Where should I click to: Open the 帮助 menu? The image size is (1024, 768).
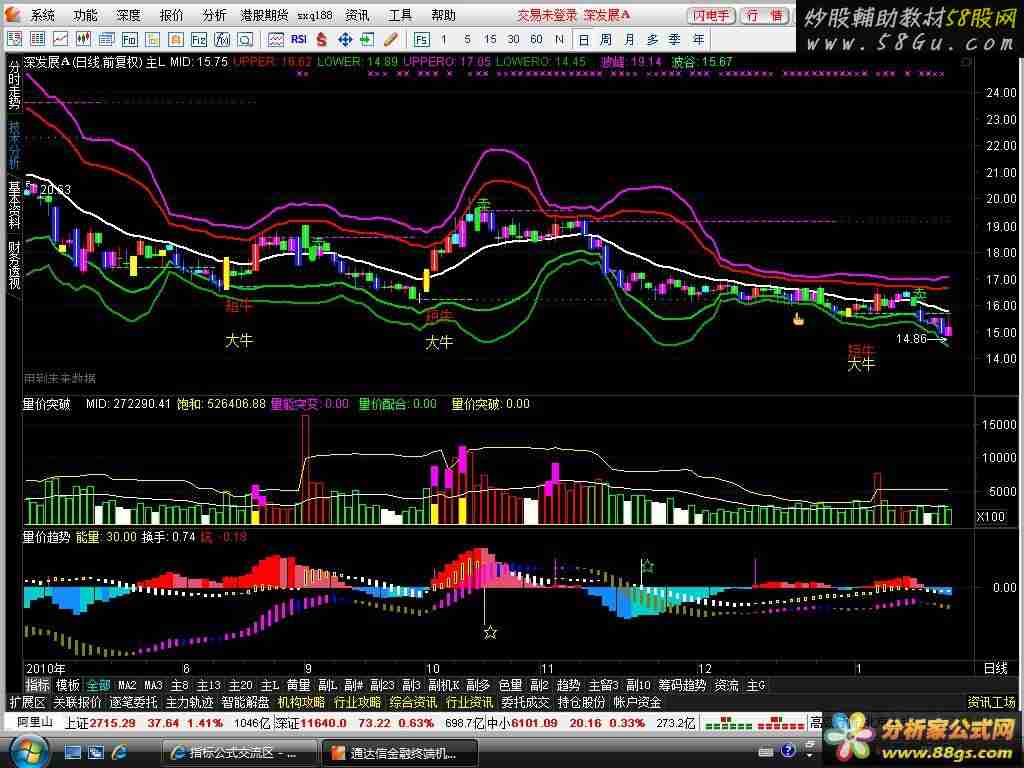point(443,15)
